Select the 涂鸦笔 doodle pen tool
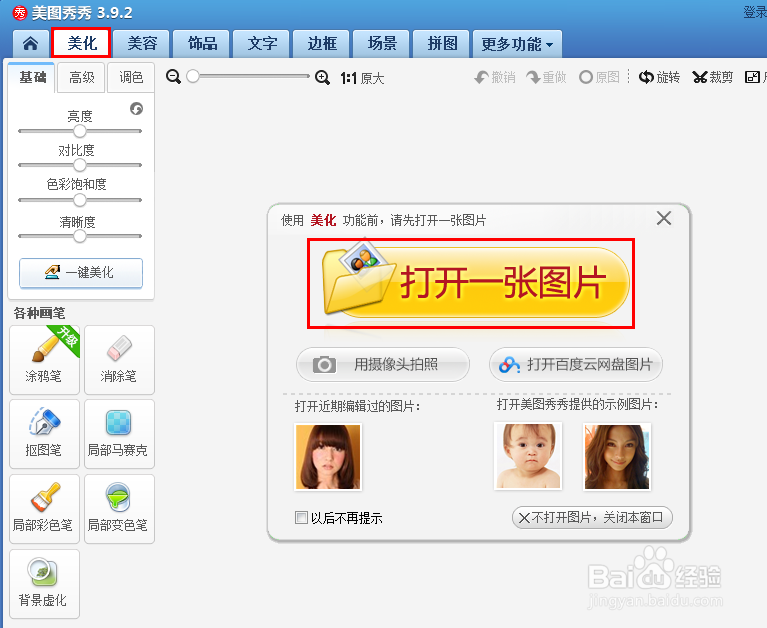Viewport: 767px width, 628px height. [x=44, y=359]
